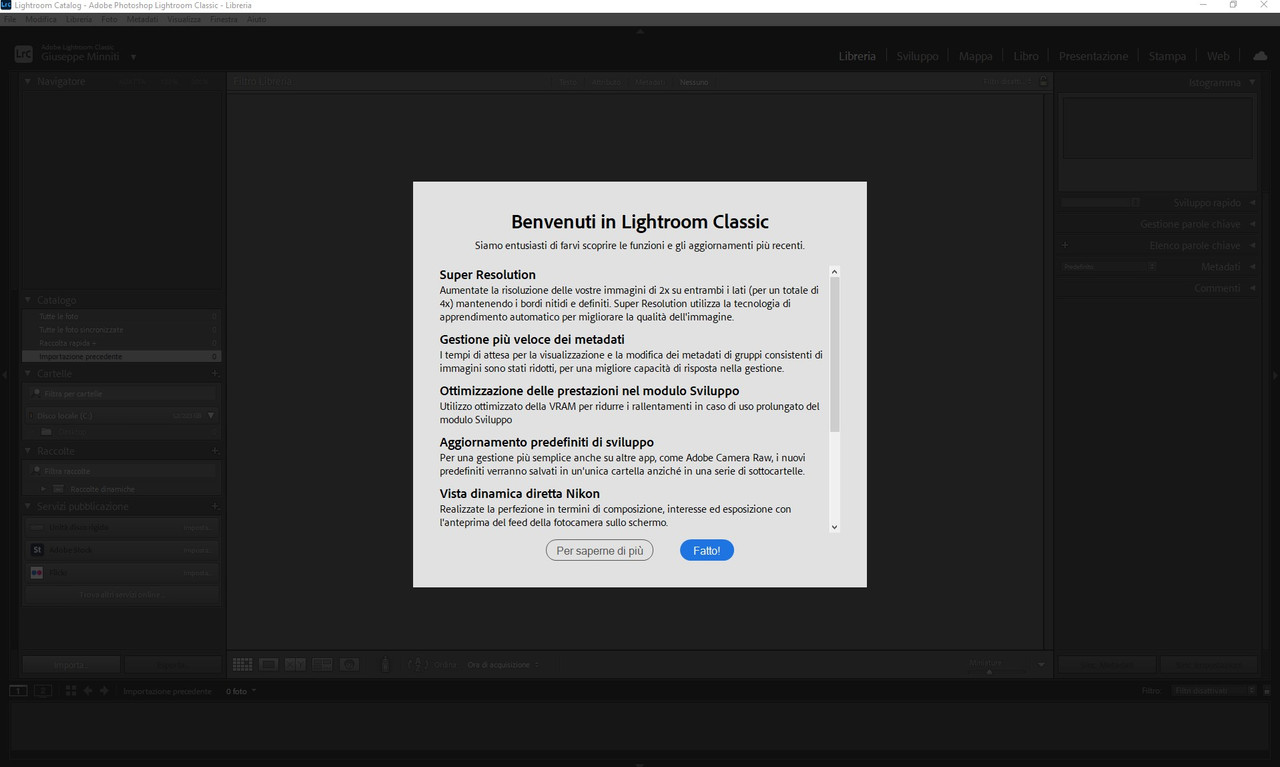This screenshot has width=1280, height=767.
Task: Click the dialog scrollbar down arrow
Action: (x=834, y=527)
